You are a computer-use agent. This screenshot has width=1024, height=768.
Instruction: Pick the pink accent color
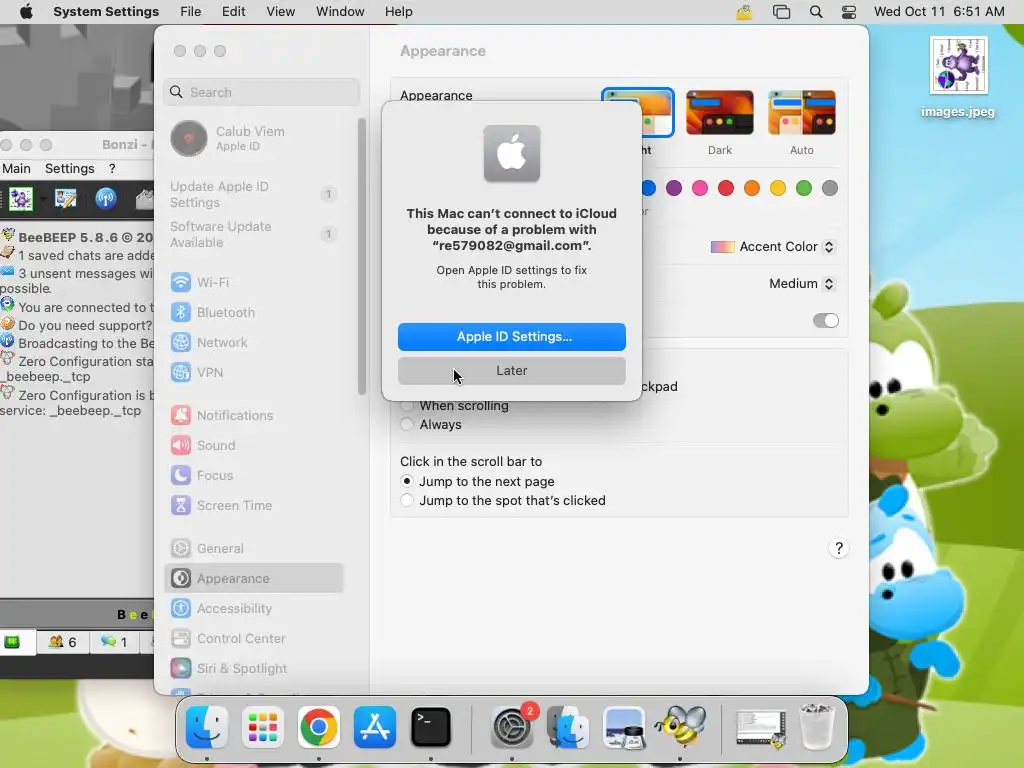(x=700, y=189)
